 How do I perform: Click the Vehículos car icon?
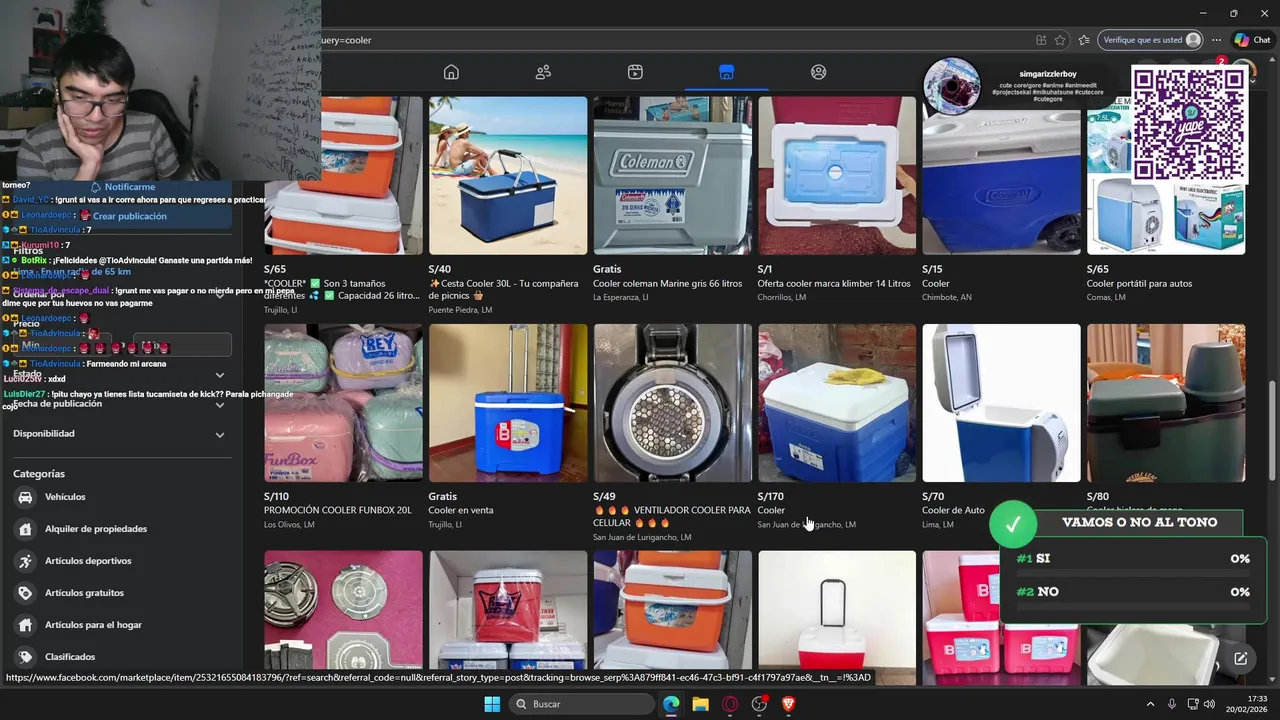pyautogui.click(x=25, y=497)
